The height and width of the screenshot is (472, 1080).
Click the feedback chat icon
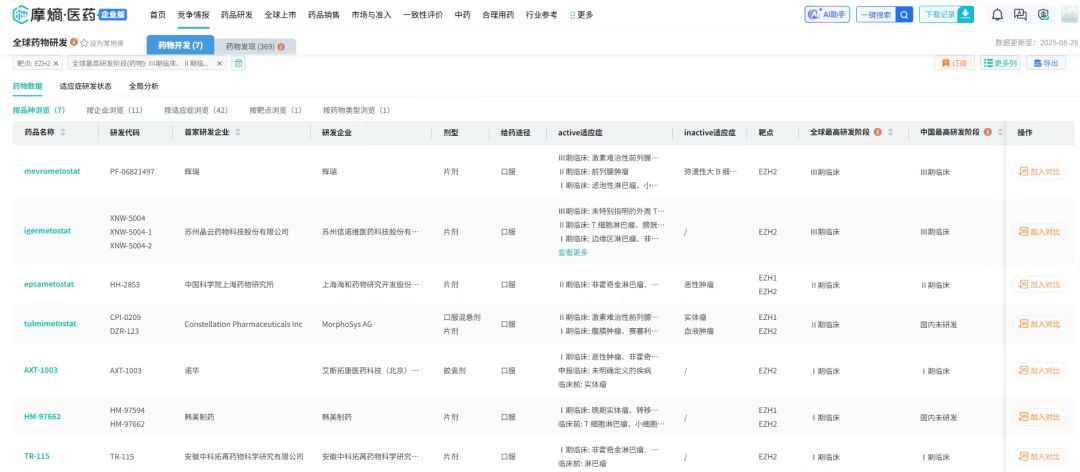pos(1019,14)
